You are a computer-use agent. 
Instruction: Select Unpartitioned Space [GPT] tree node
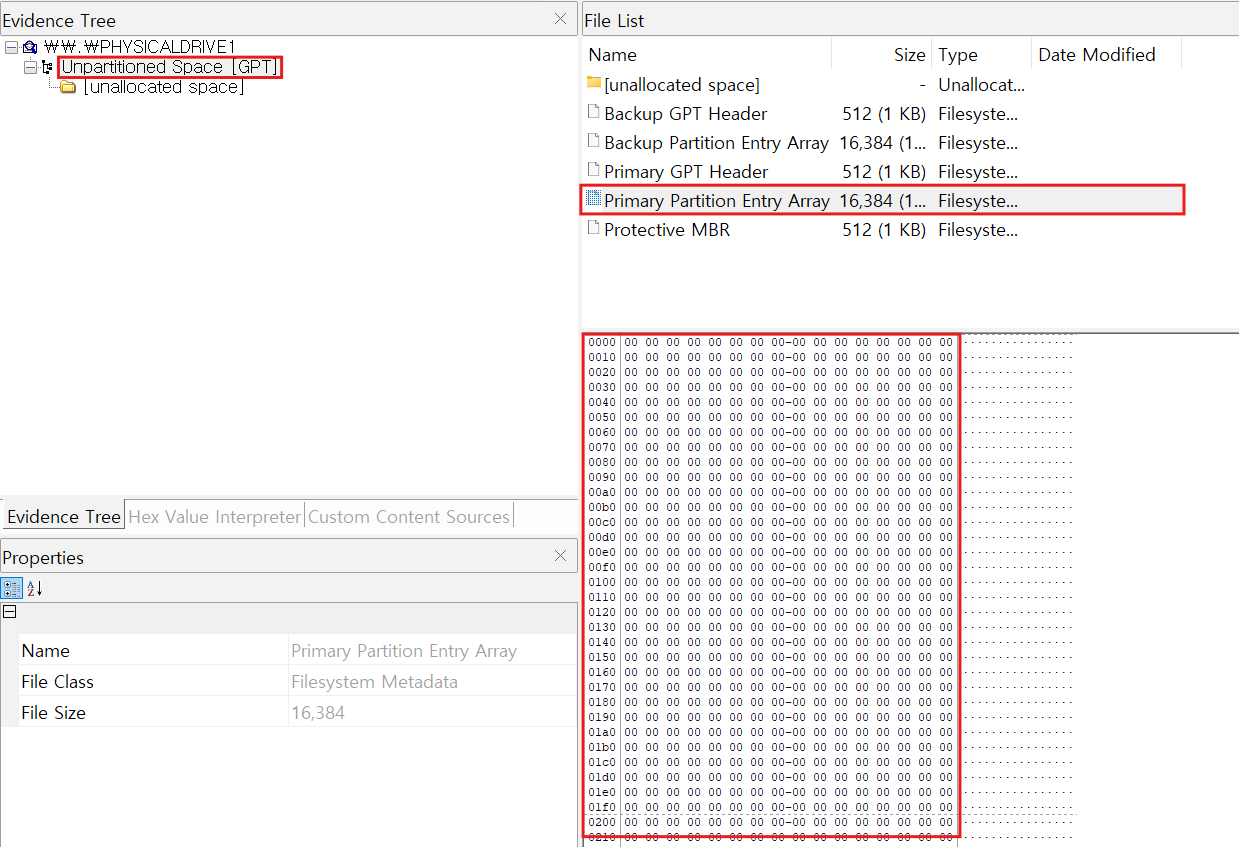[170, 67]
